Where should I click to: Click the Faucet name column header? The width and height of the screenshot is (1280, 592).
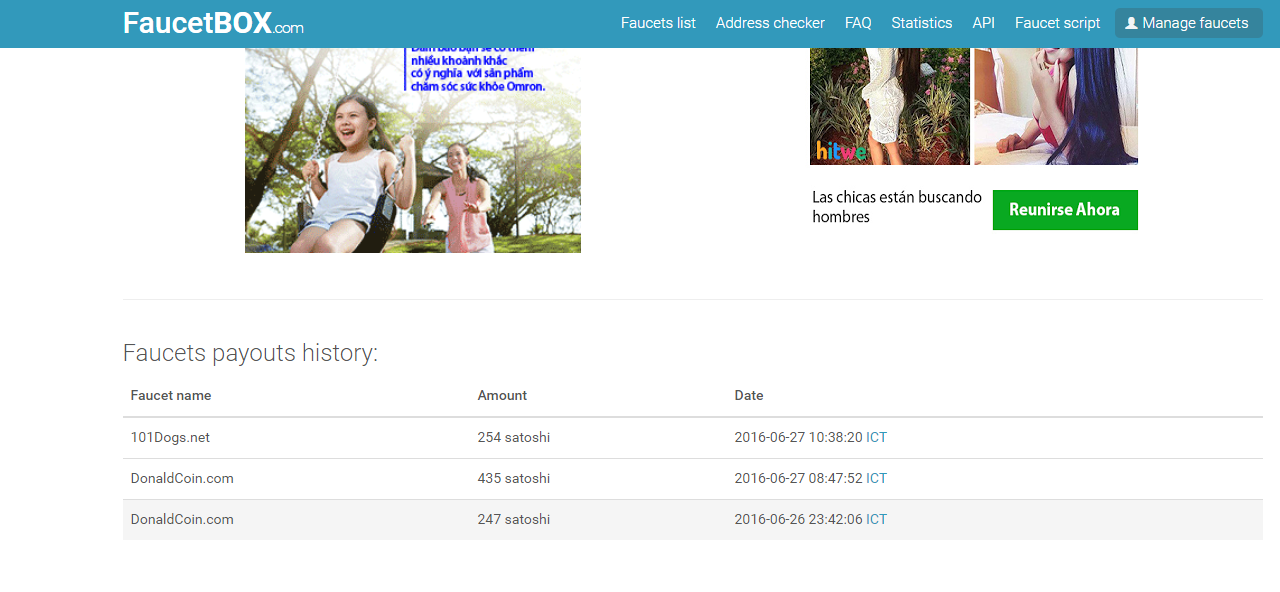(171, 395)
